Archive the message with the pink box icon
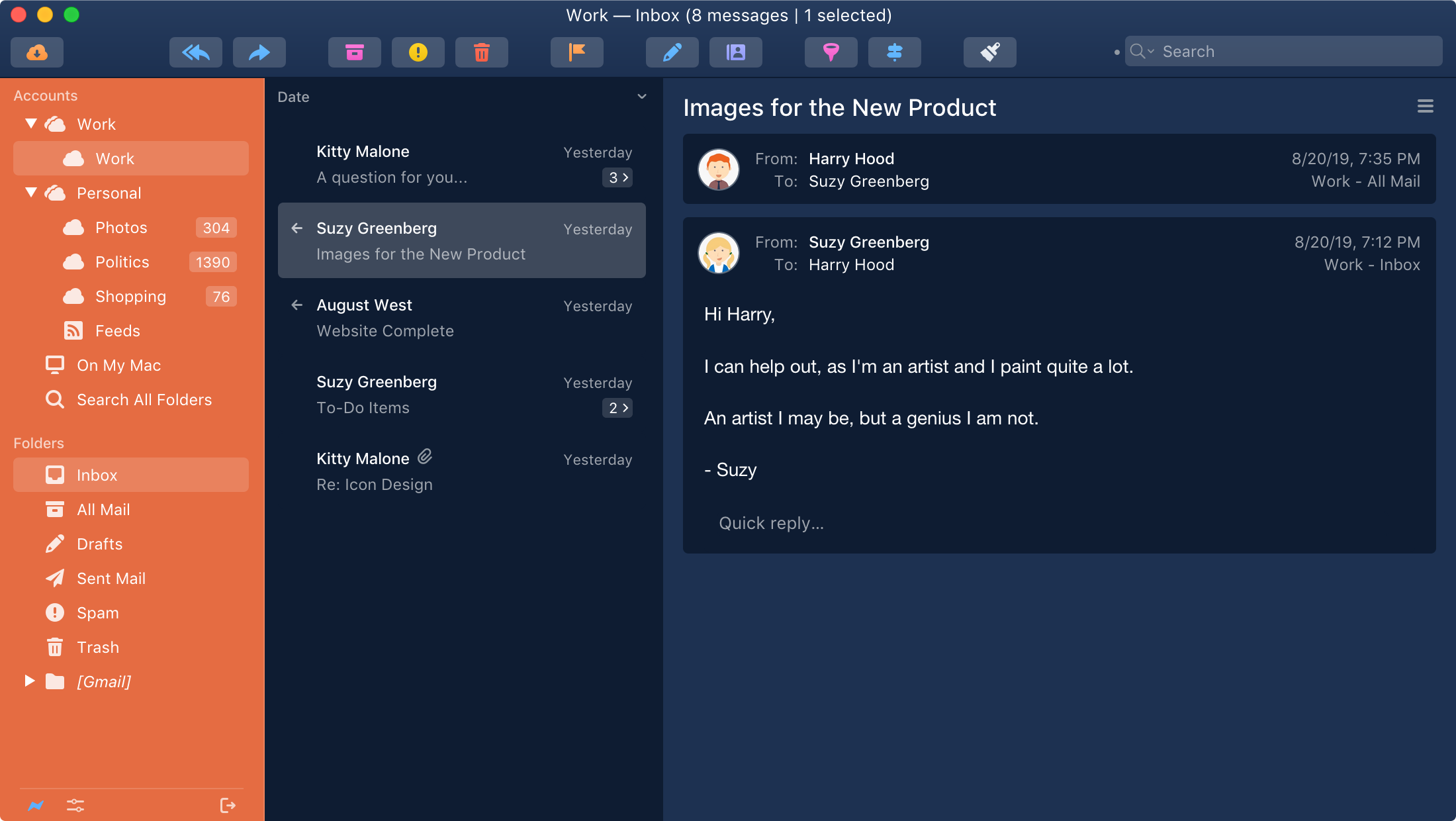The image size is (1456, 821). click(x=355, y=52)
